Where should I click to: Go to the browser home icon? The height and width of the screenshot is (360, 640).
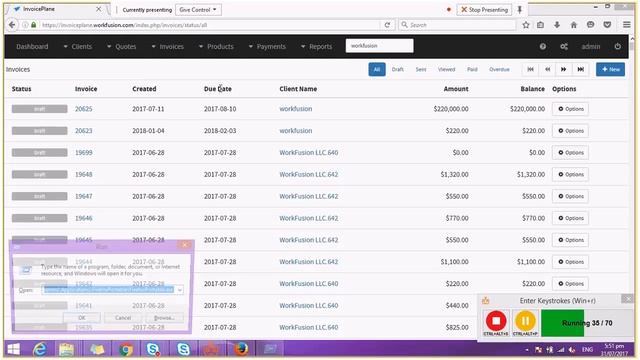click(x=573, y=25)
